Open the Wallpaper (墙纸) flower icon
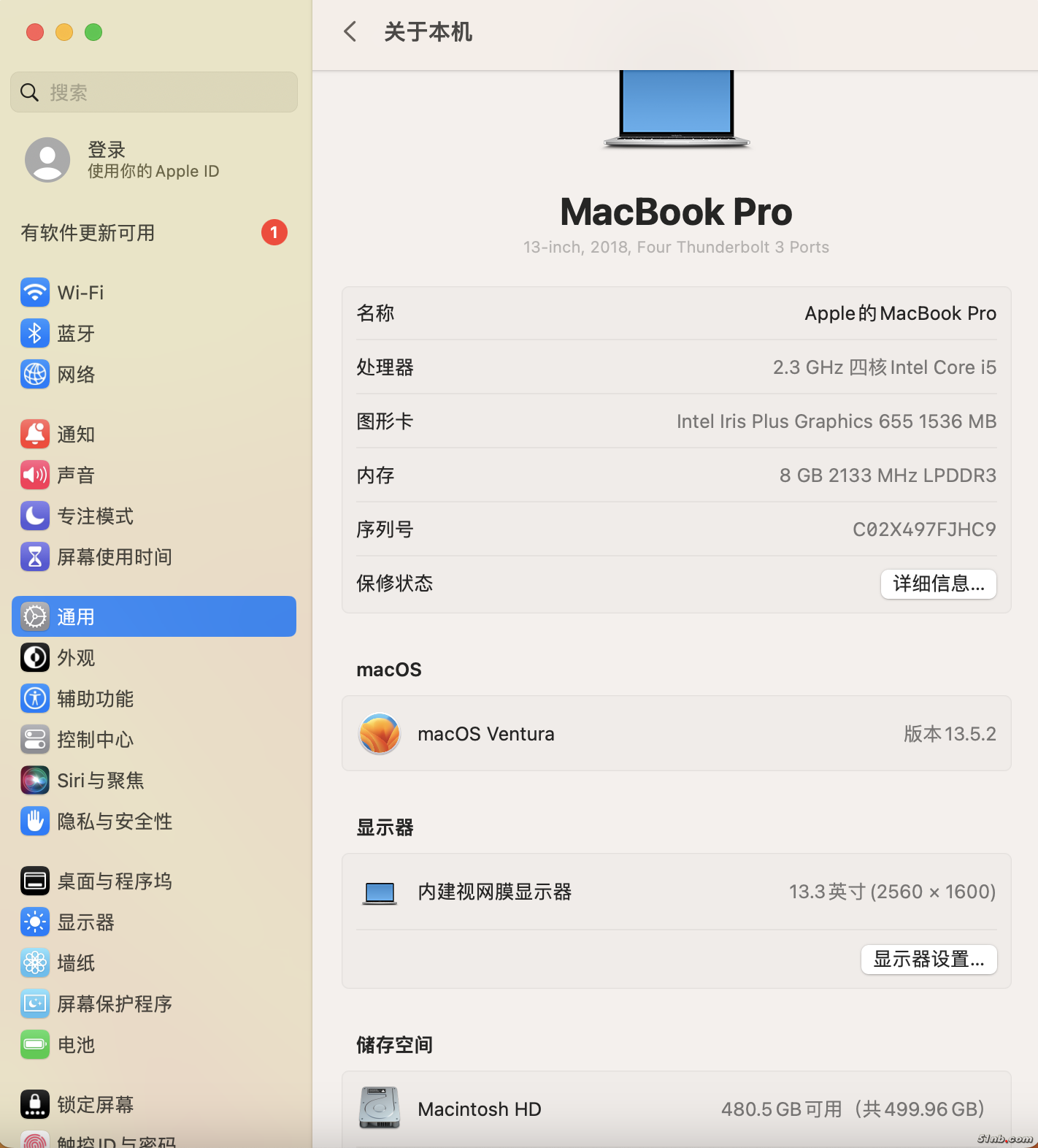 [35, 963]
